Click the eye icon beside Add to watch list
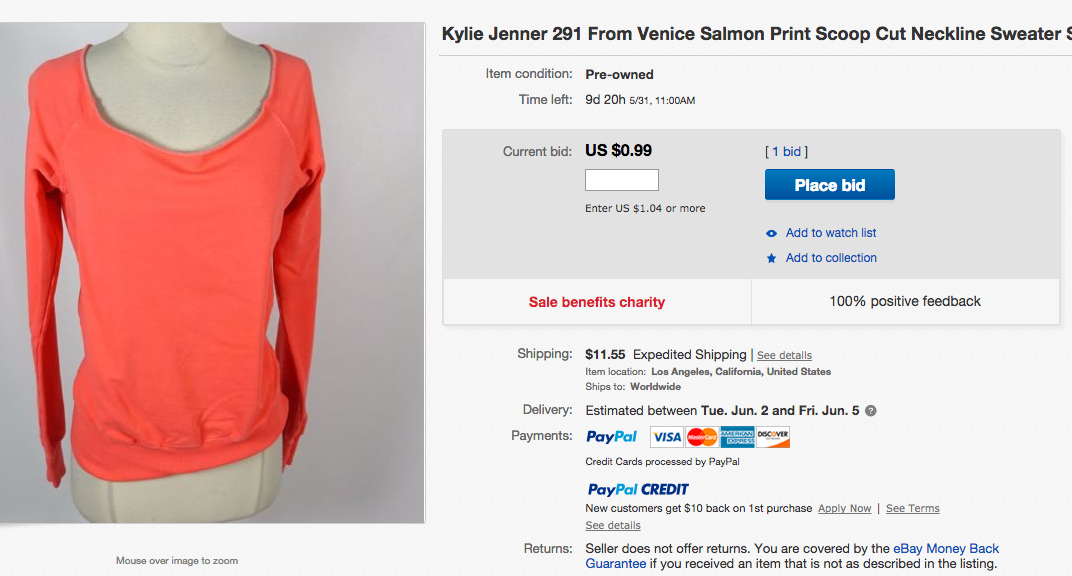Viewport: 1072px width, 576px height. [x=771, y=233]
